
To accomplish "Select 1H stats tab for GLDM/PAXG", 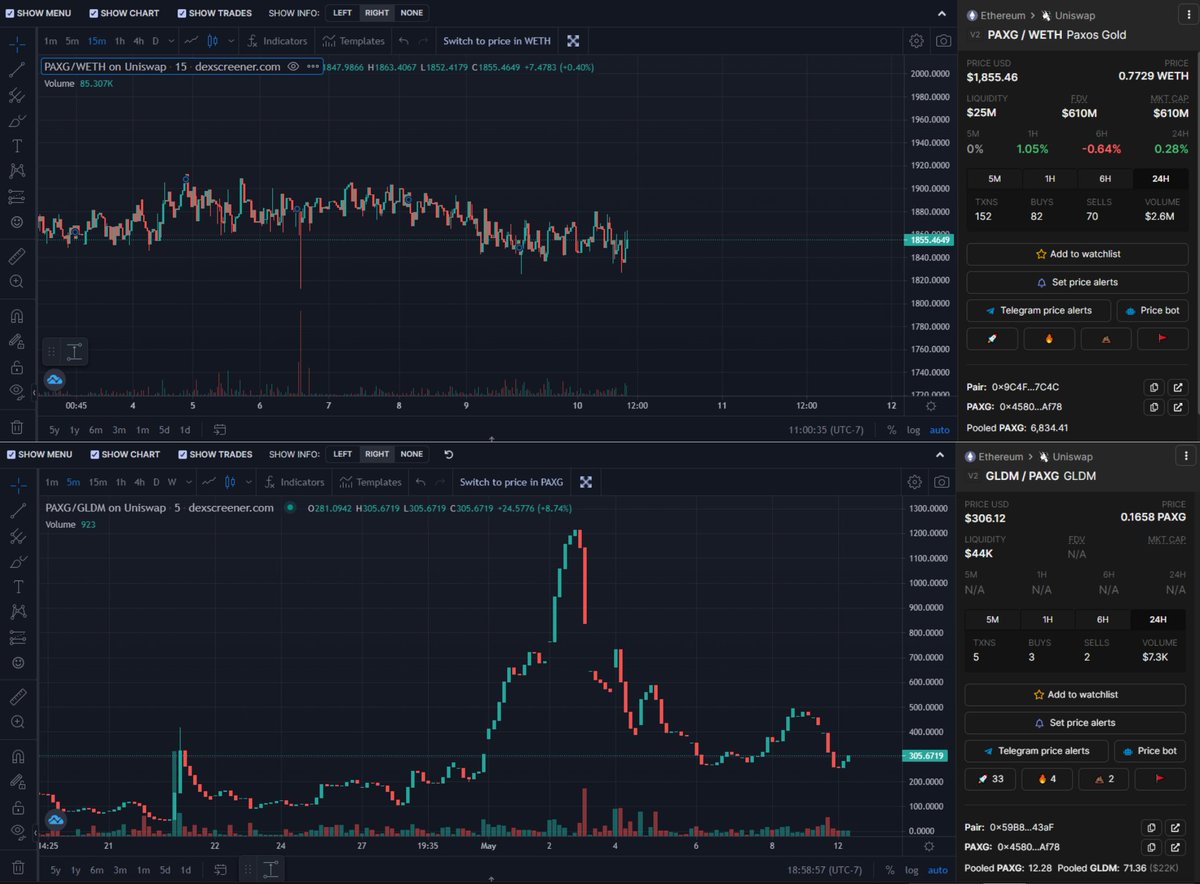I will point(1048,619).
